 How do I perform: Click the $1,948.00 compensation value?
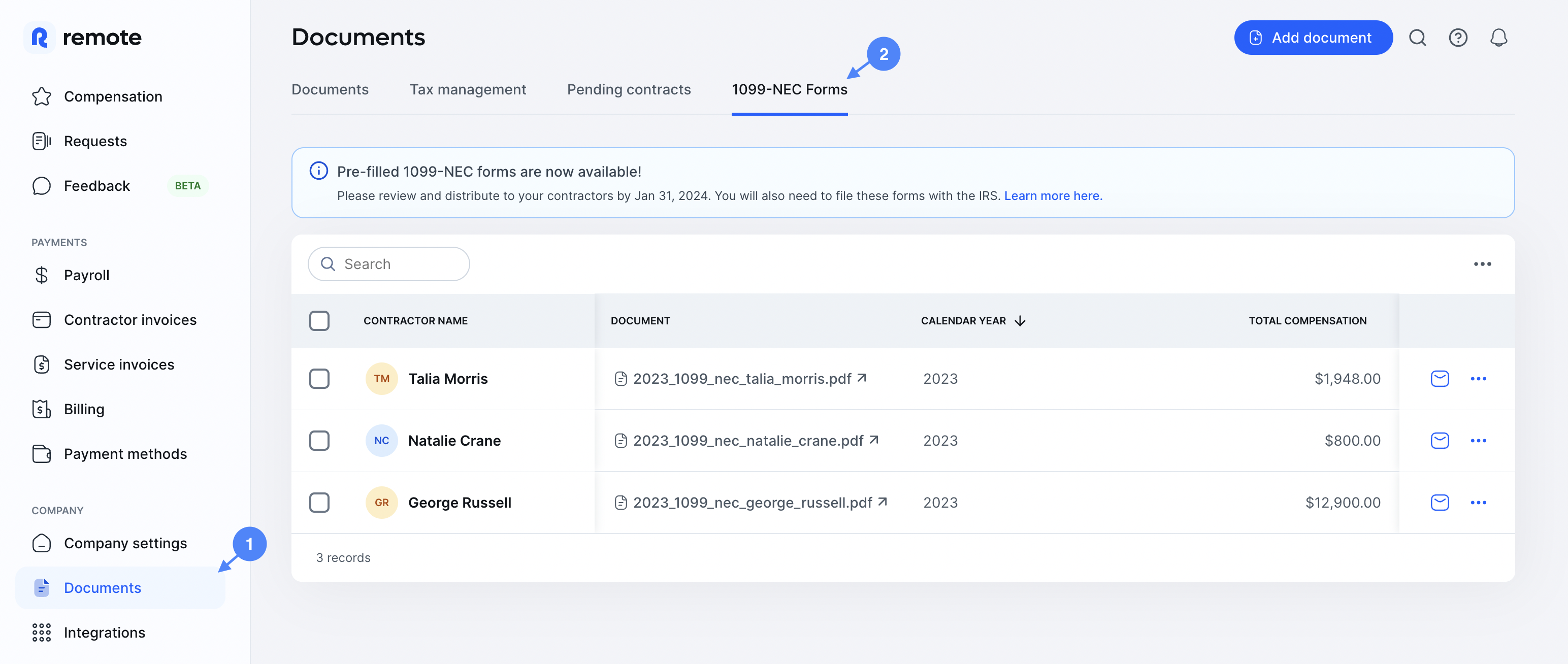click(1348, 379)
